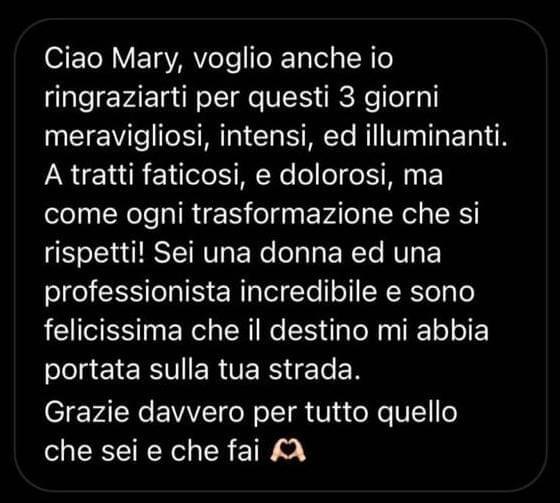Click the word quello

coord(418,414)
